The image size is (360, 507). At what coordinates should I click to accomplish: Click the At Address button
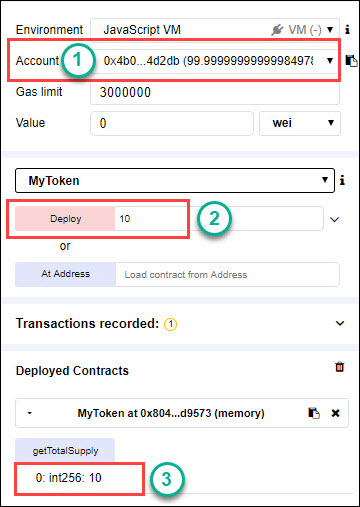click(x=65, y=274)
